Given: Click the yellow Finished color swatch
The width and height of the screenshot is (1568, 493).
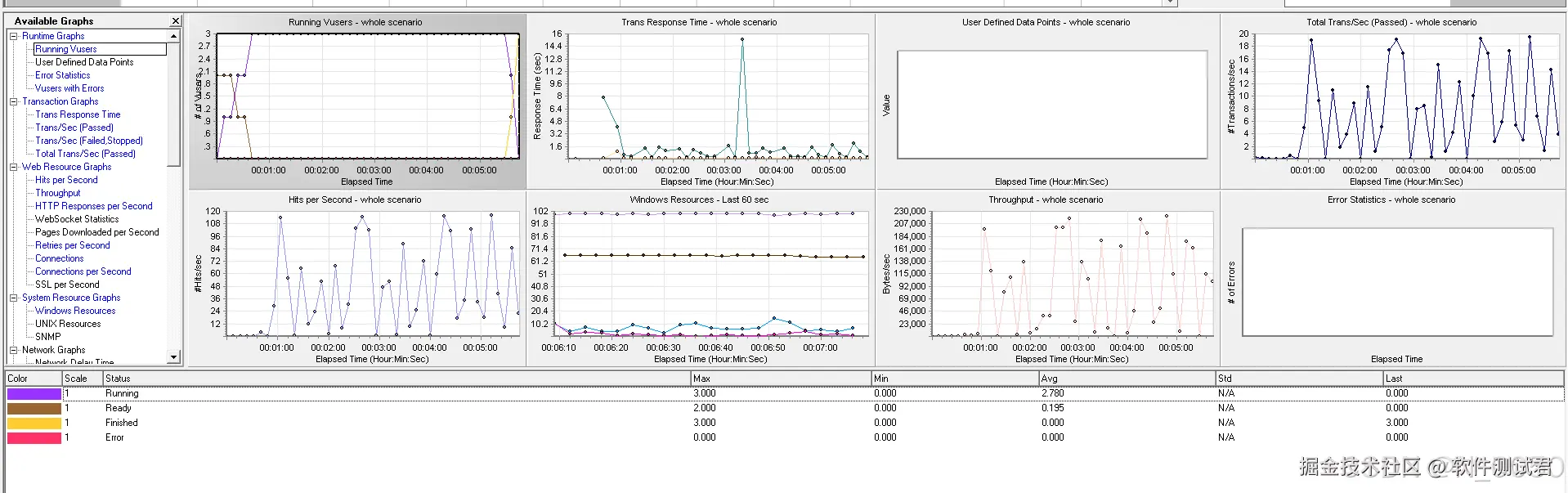Looking at the screenshot, I should tap(34, 423).
